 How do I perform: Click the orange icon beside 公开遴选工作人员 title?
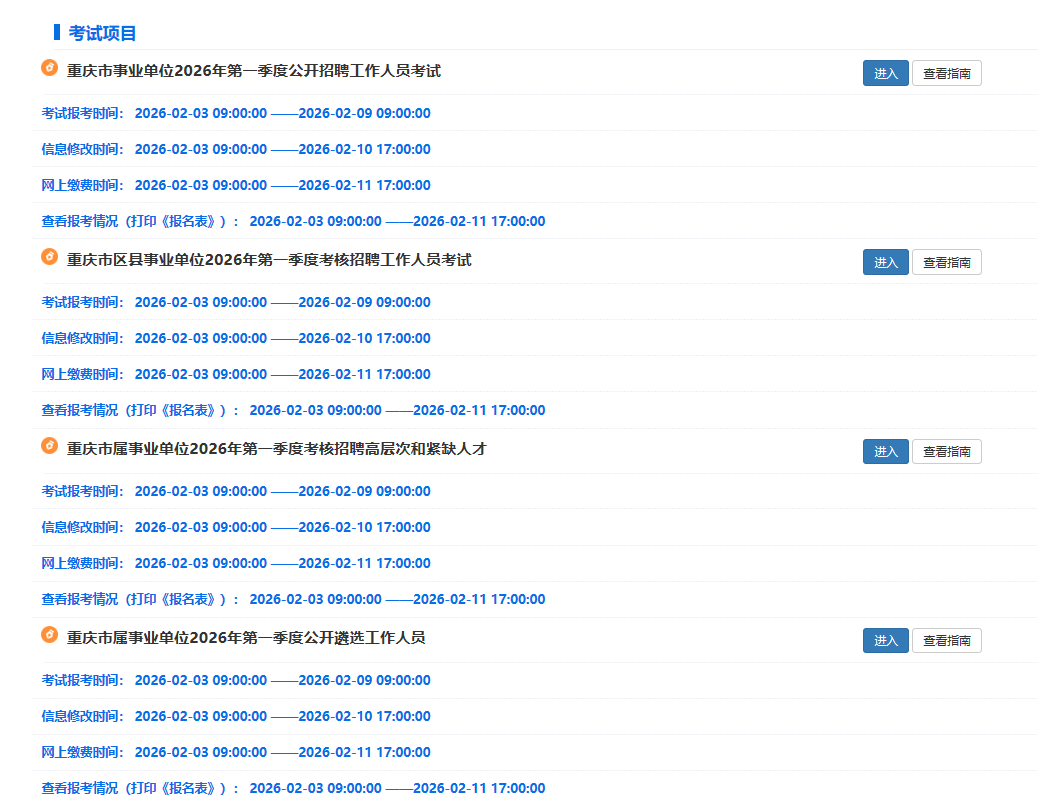[x=49, y=635]
